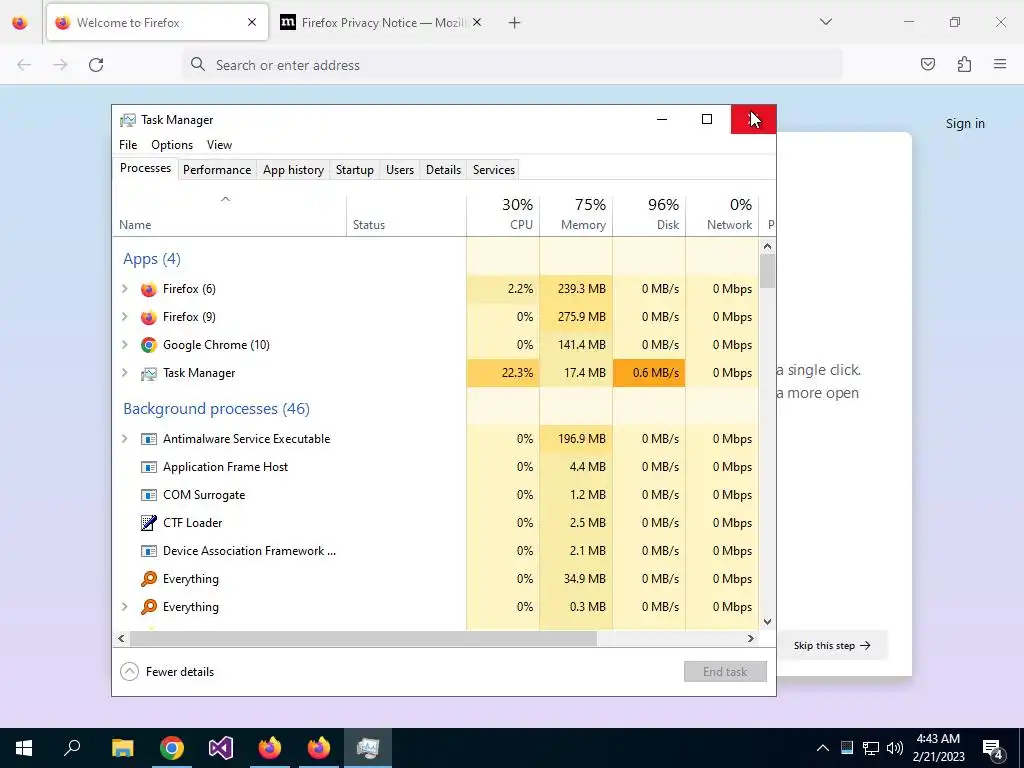Click the Device Association Framework icon

pyautogui.click(x=149, y=551)
